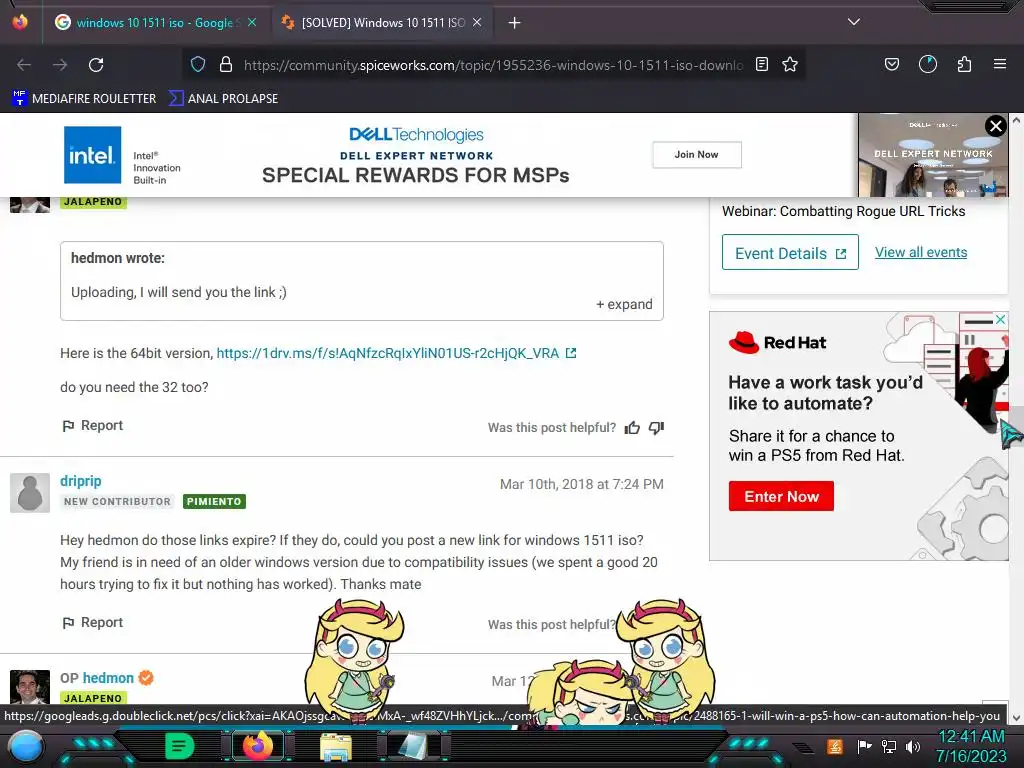Open the File Explorer taskbar icon
The width and height of the screenshot is (1024, 768).
coord(336,747)
